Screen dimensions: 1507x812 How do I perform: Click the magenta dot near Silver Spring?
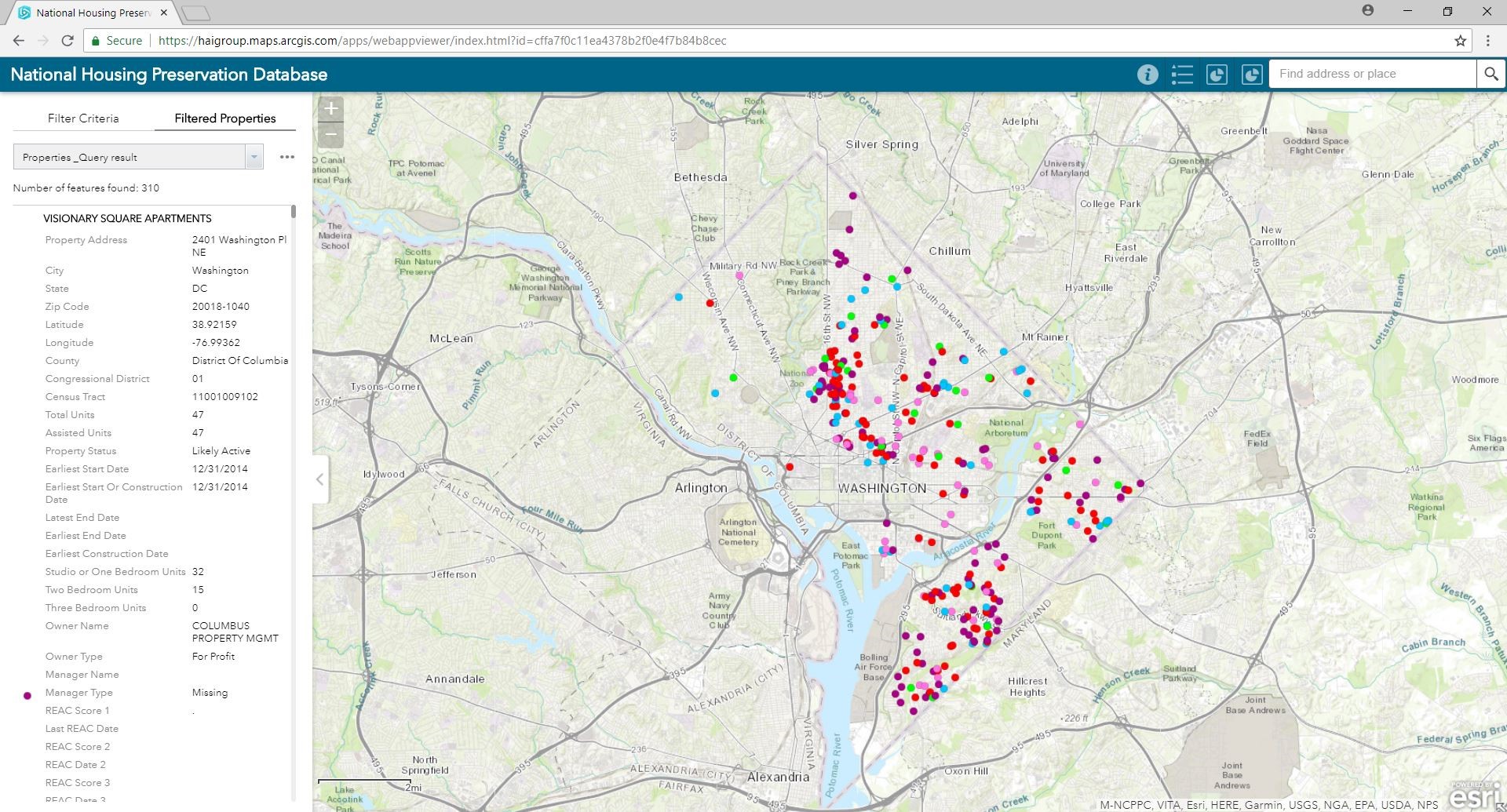[852, 195]
